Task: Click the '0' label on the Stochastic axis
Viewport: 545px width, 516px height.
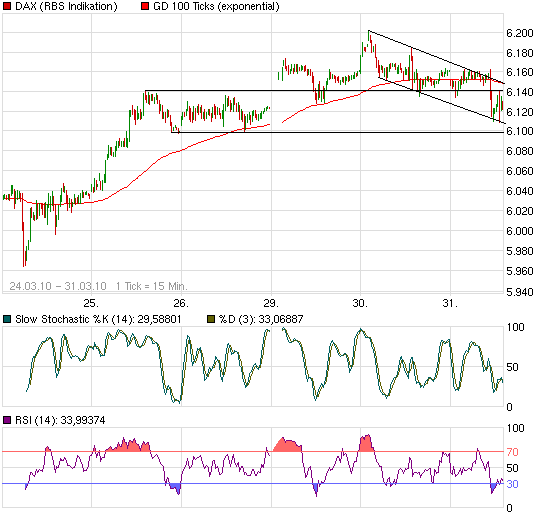Action: pos(510,407)
